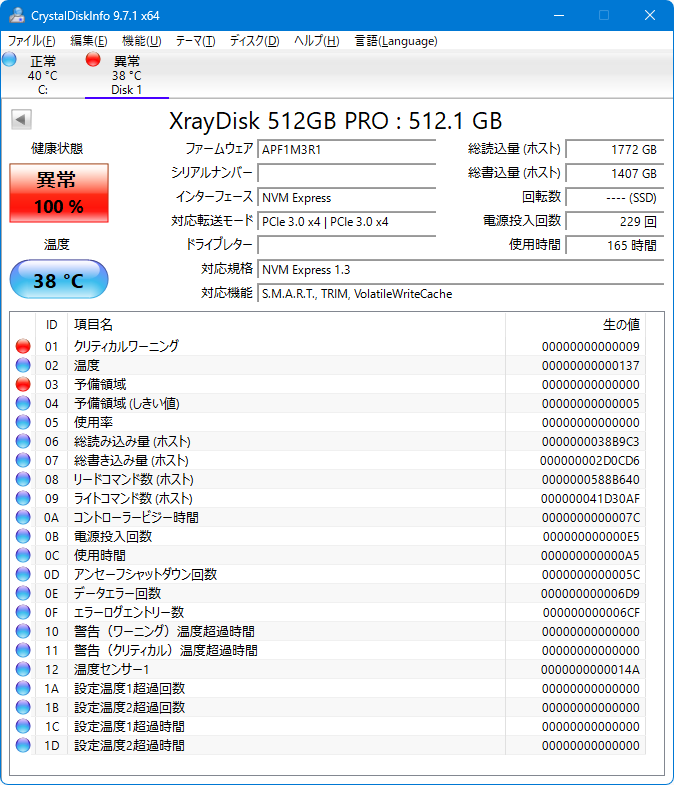Click raw value 000000038B9C3
This screenshot has width=674, height=785.
pyautogui.click(x=590, y=442)
